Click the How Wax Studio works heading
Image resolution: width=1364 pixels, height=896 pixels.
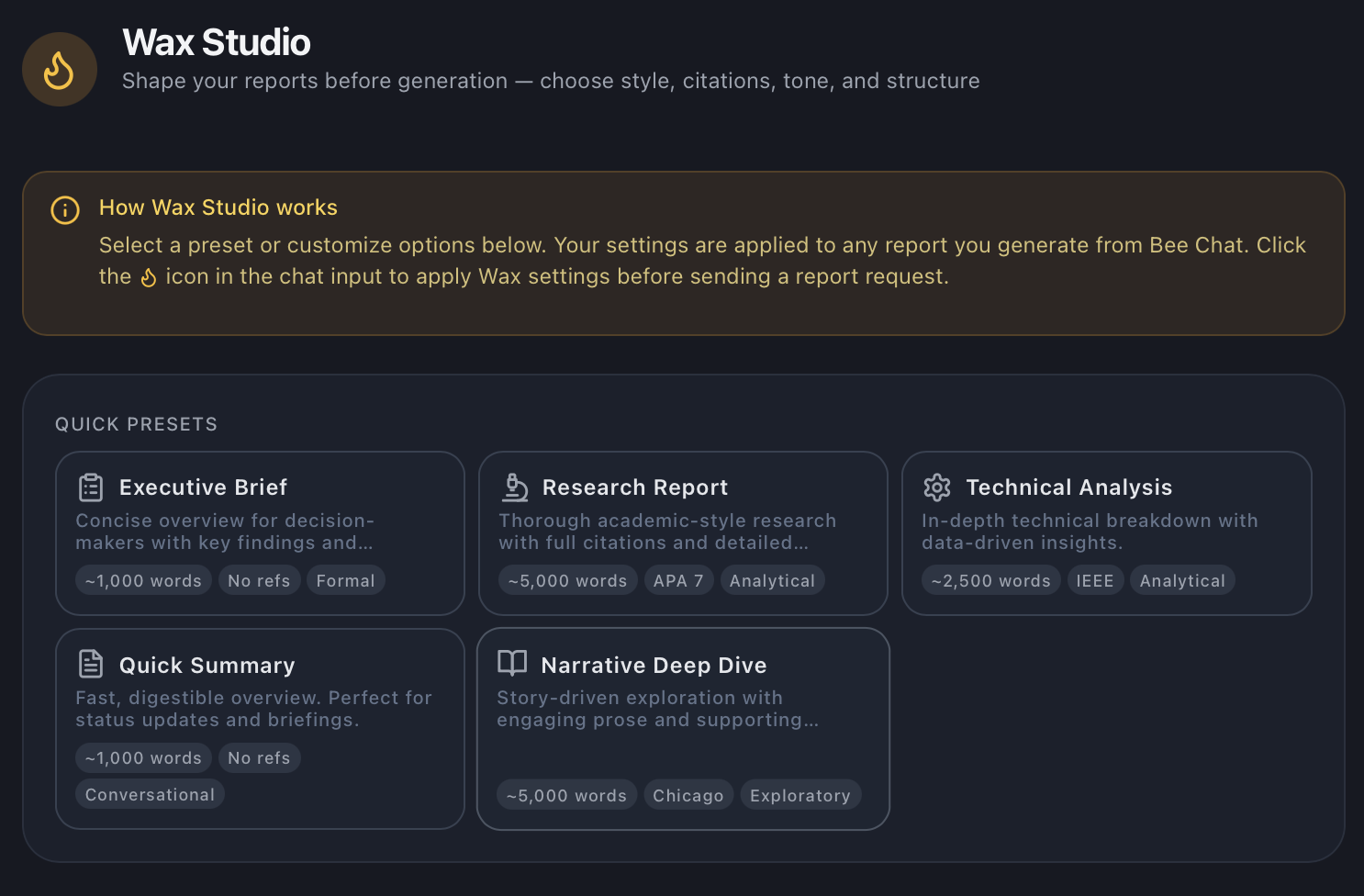[x=218, y=207]
